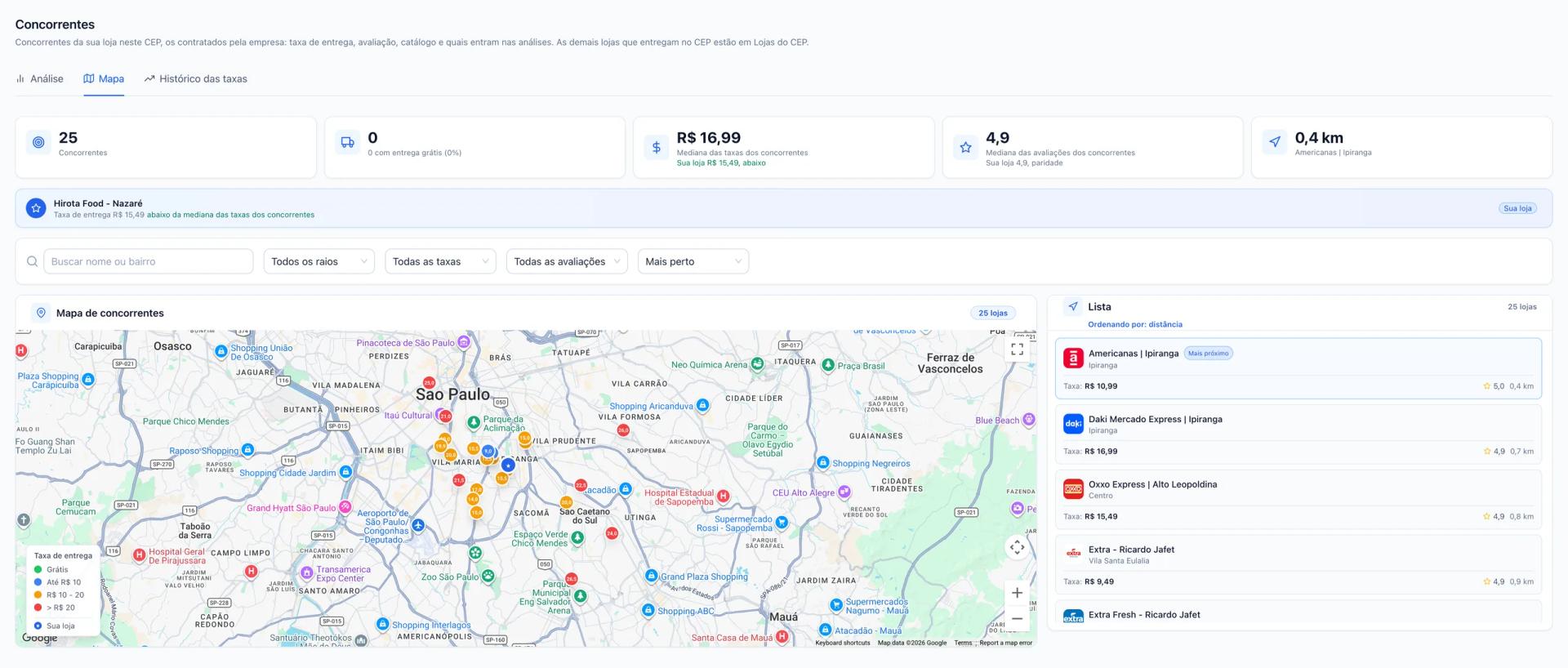Click the Mais próximo badge on Americanas

pos(1208,354)
